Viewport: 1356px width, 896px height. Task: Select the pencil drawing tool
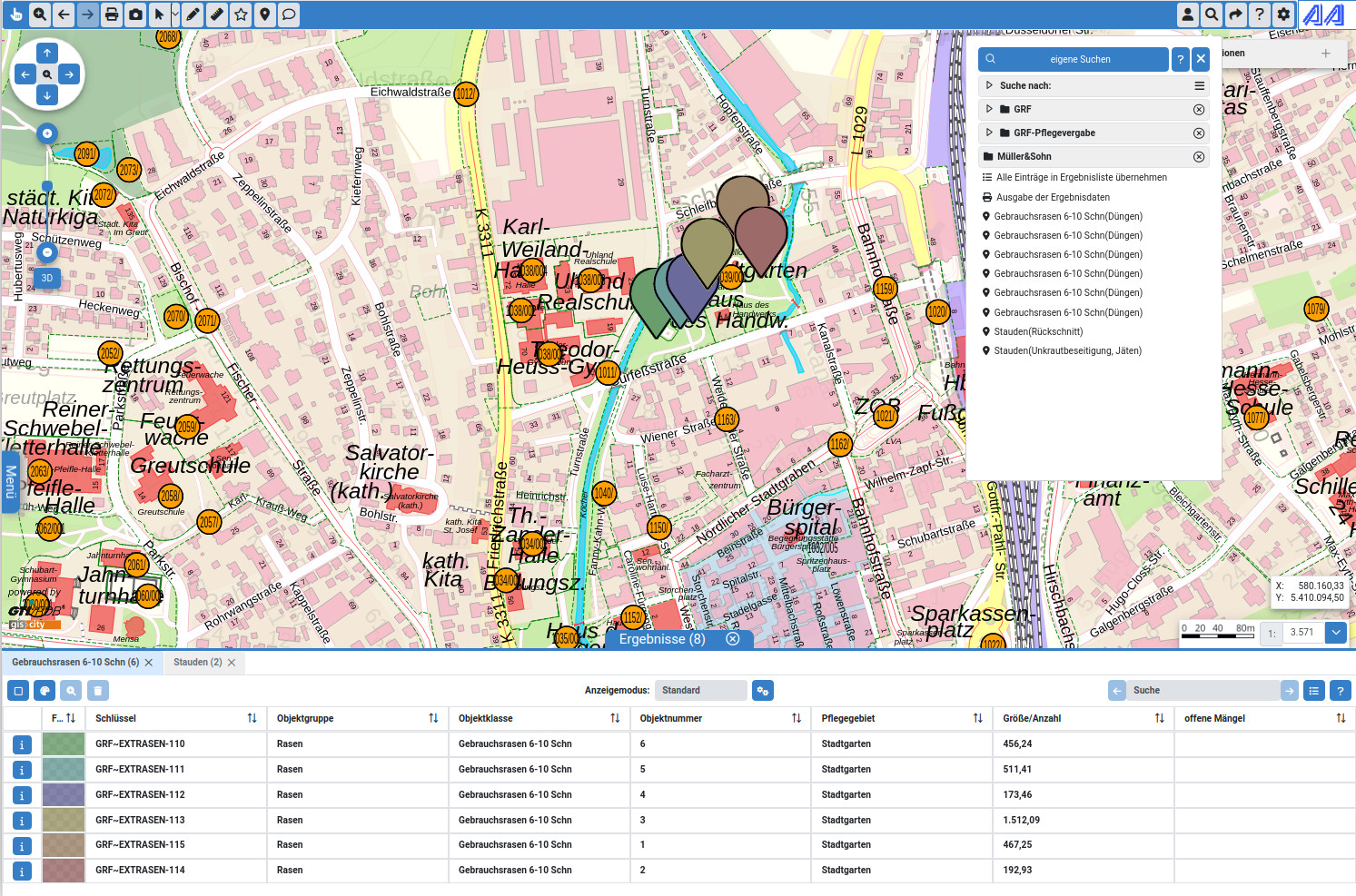(193, 15)
